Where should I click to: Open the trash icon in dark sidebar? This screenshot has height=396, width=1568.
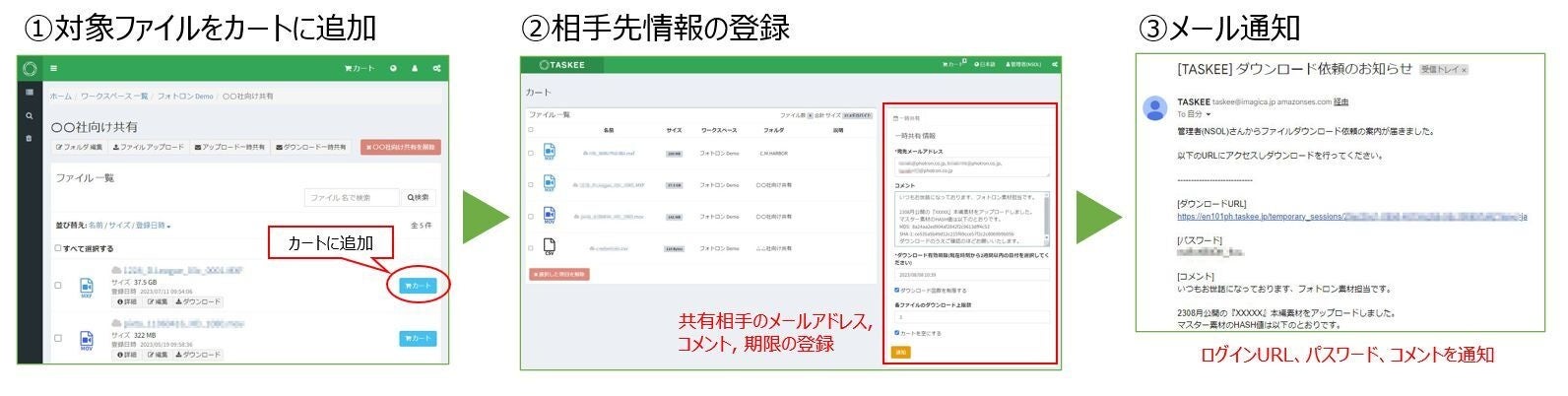[x=29, y=139]
